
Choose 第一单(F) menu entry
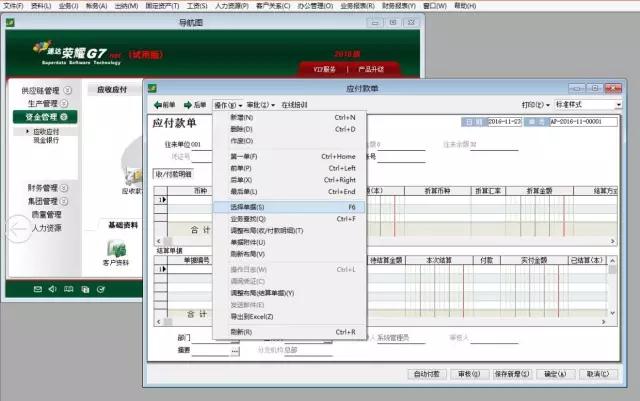click(x=289, y=156)
